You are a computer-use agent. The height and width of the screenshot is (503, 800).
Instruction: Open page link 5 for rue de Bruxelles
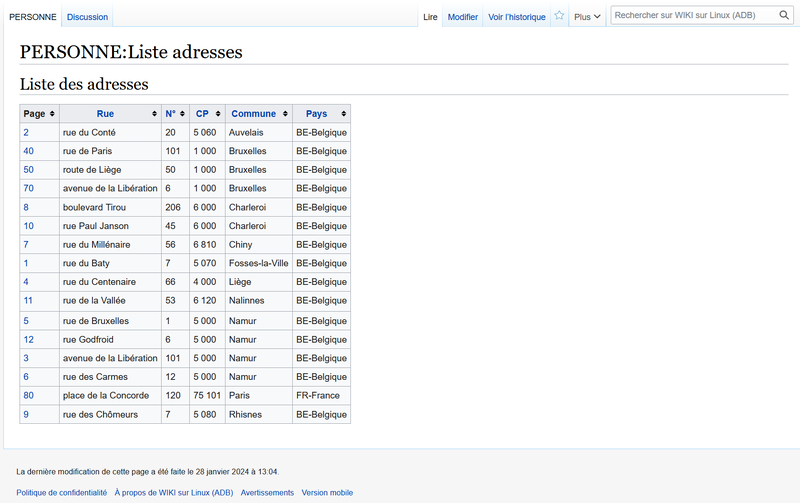click(x=26, y=321)
